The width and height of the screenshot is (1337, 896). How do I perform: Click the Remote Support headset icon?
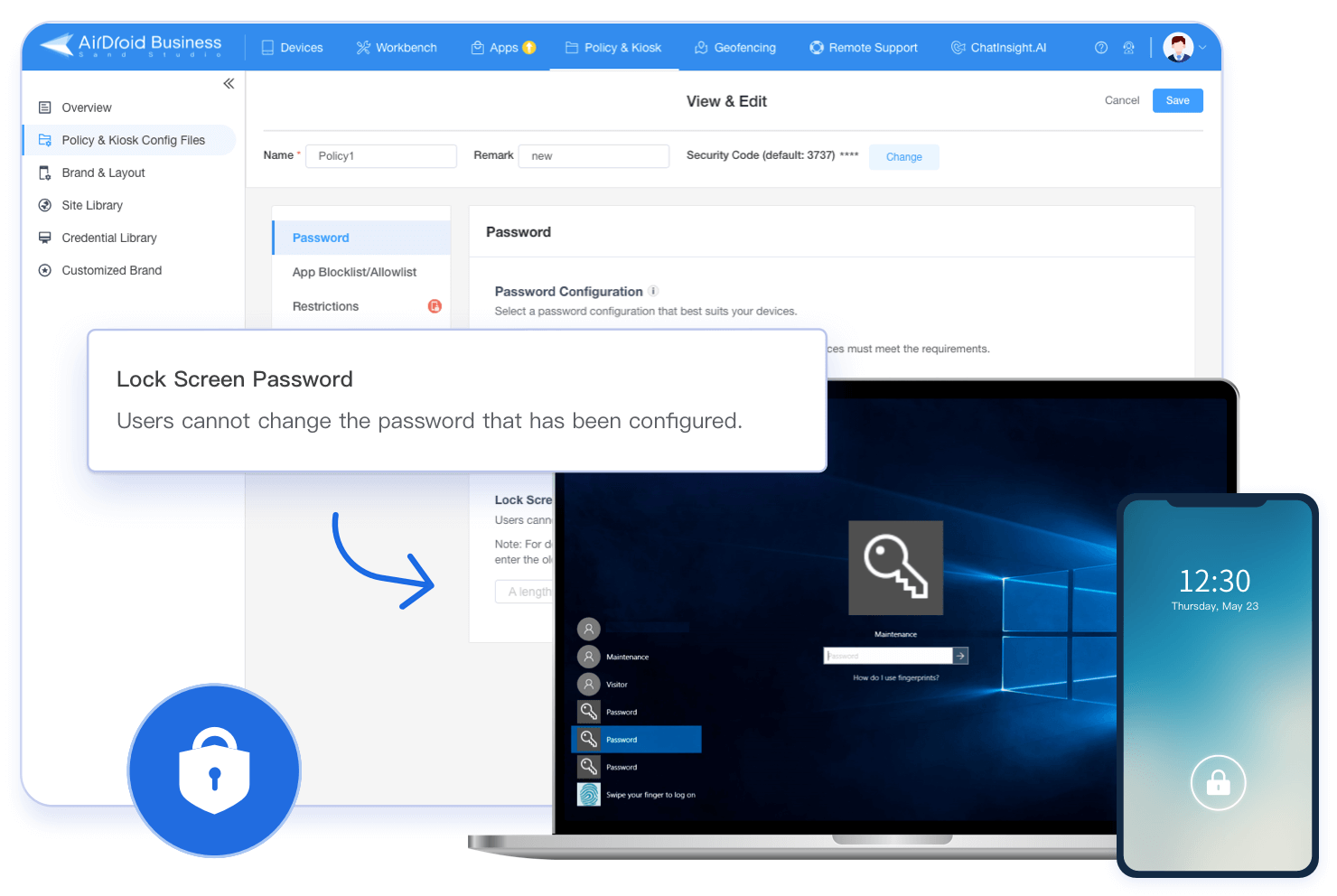pos(816,47)
